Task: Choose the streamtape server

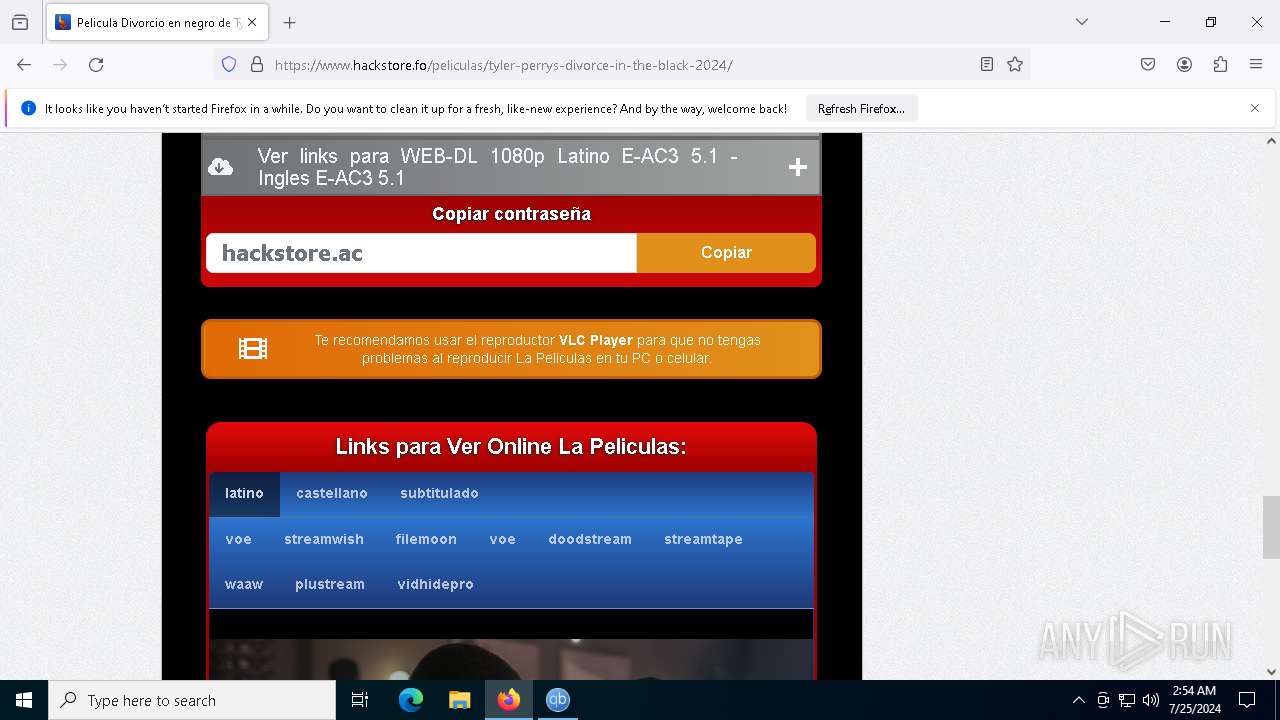Action: pyautogui.click(x=703, y=539)
